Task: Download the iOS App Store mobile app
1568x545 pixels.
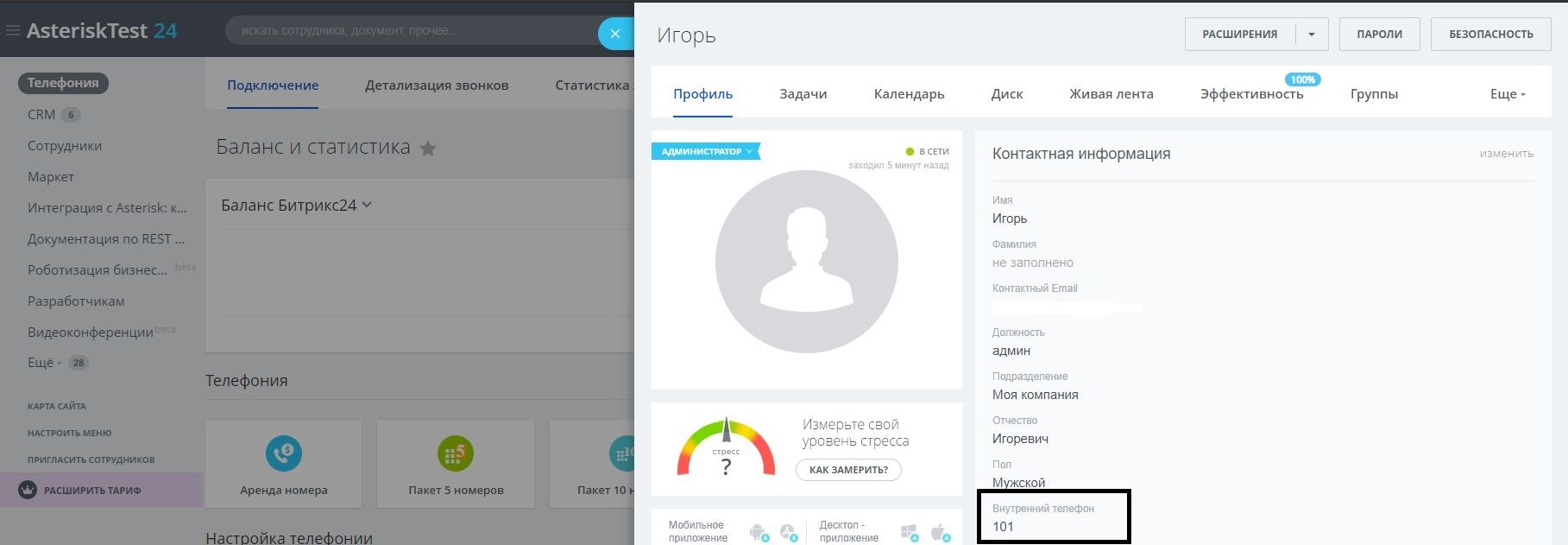Action: coord(789,532)
